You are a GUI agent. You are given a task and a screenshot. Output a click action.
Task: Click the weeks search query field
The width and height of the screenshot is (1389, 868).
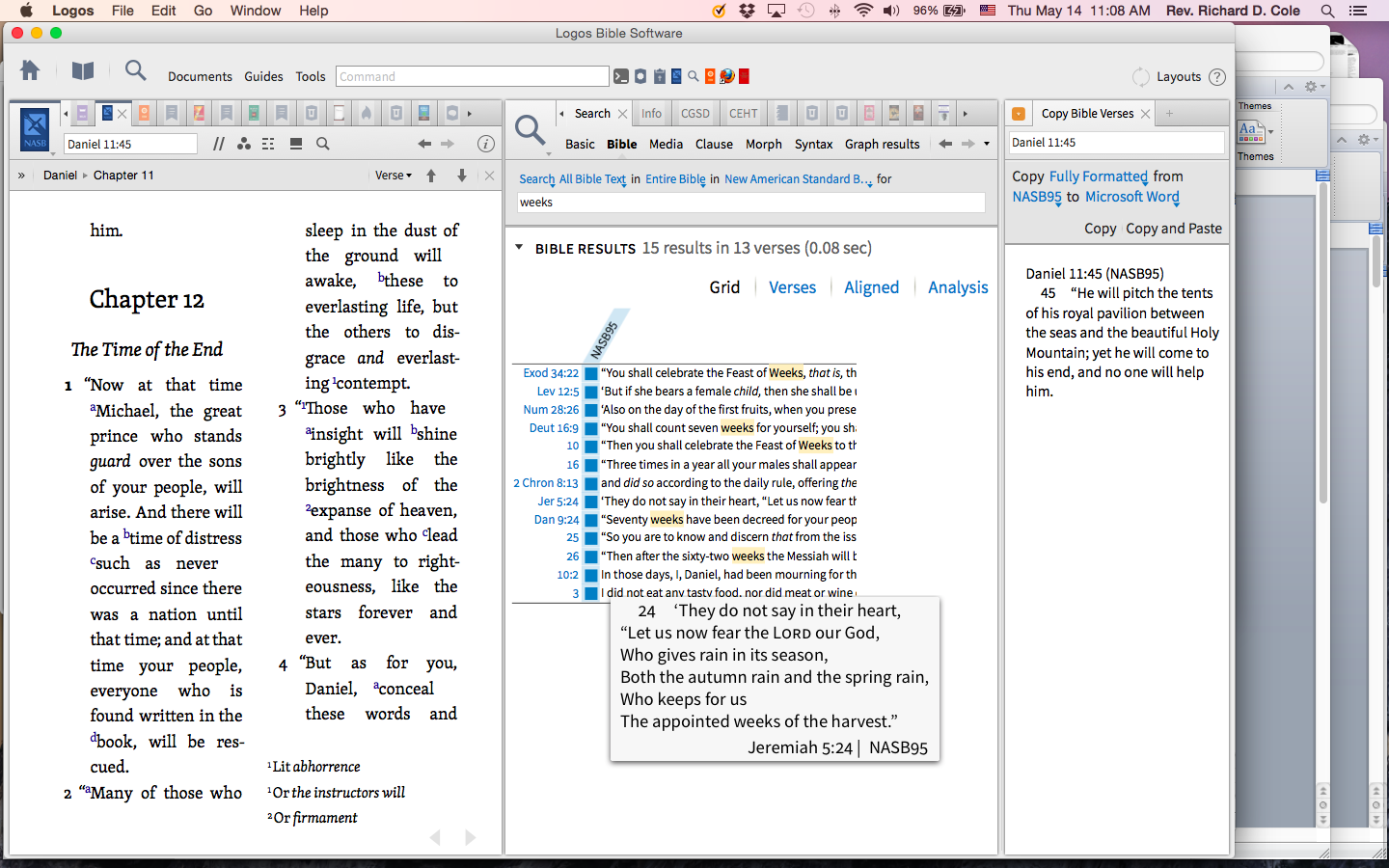point(751,203)
